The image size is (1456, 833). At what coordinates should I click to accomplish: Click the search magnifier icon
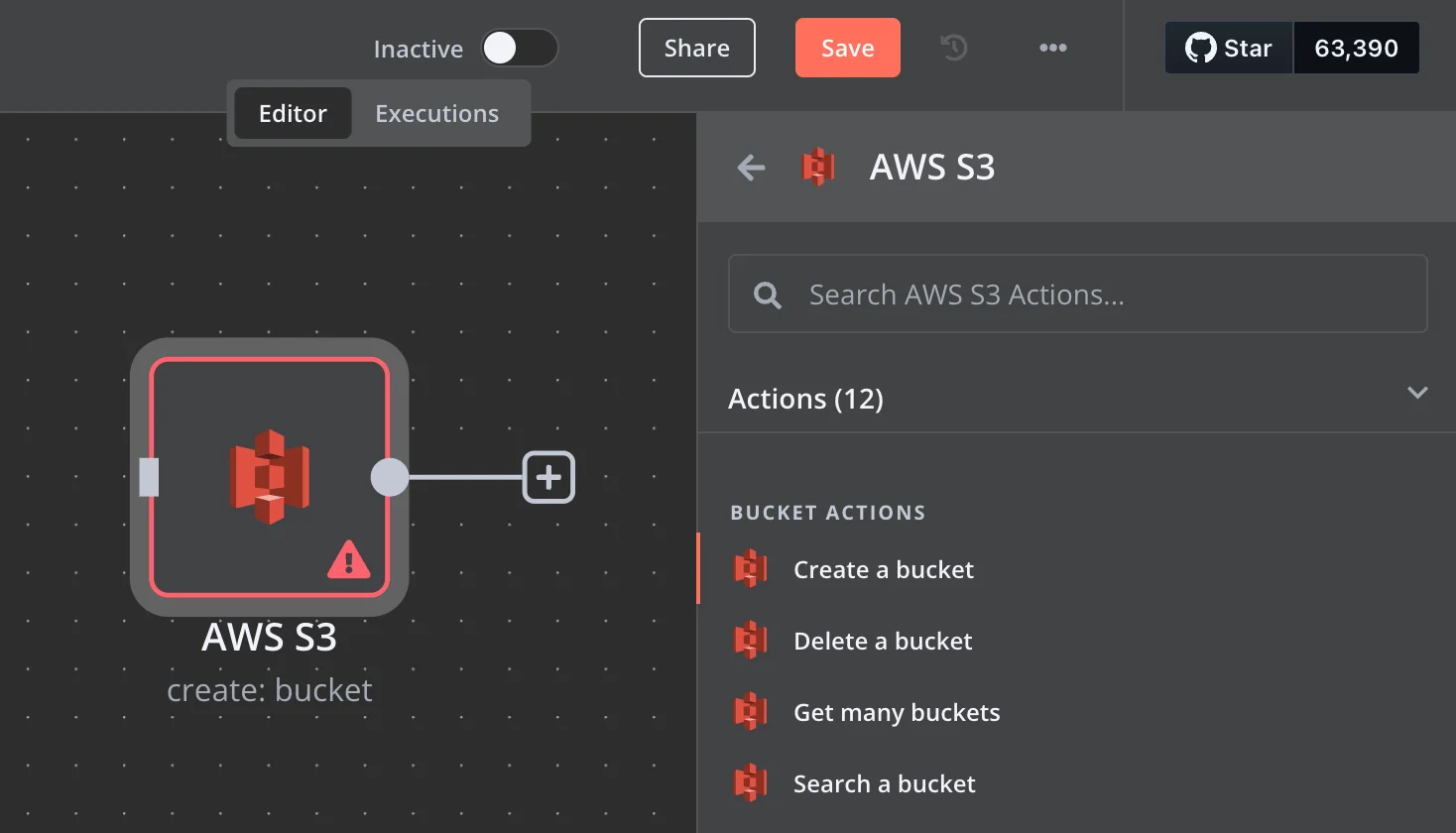767,295
